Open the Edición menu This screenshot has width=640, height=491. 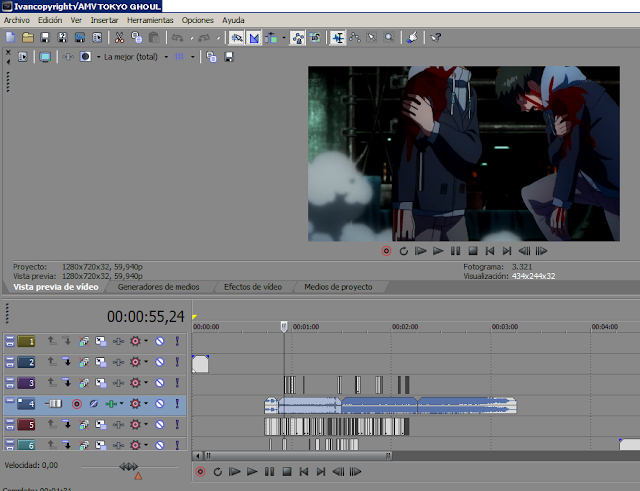(x=50, y=20)
